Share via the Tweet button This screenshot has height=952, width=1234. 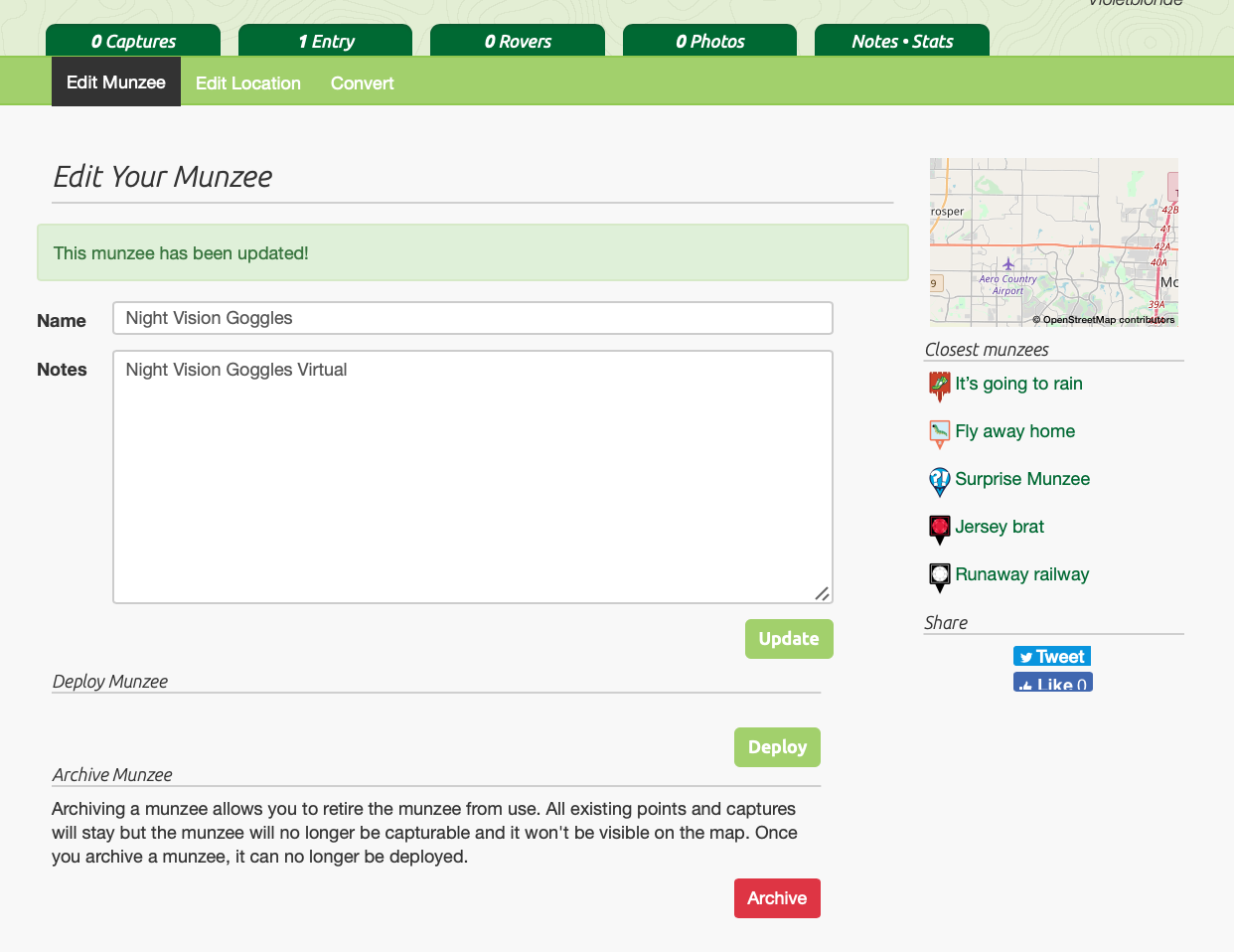[x=1052, y=656]
